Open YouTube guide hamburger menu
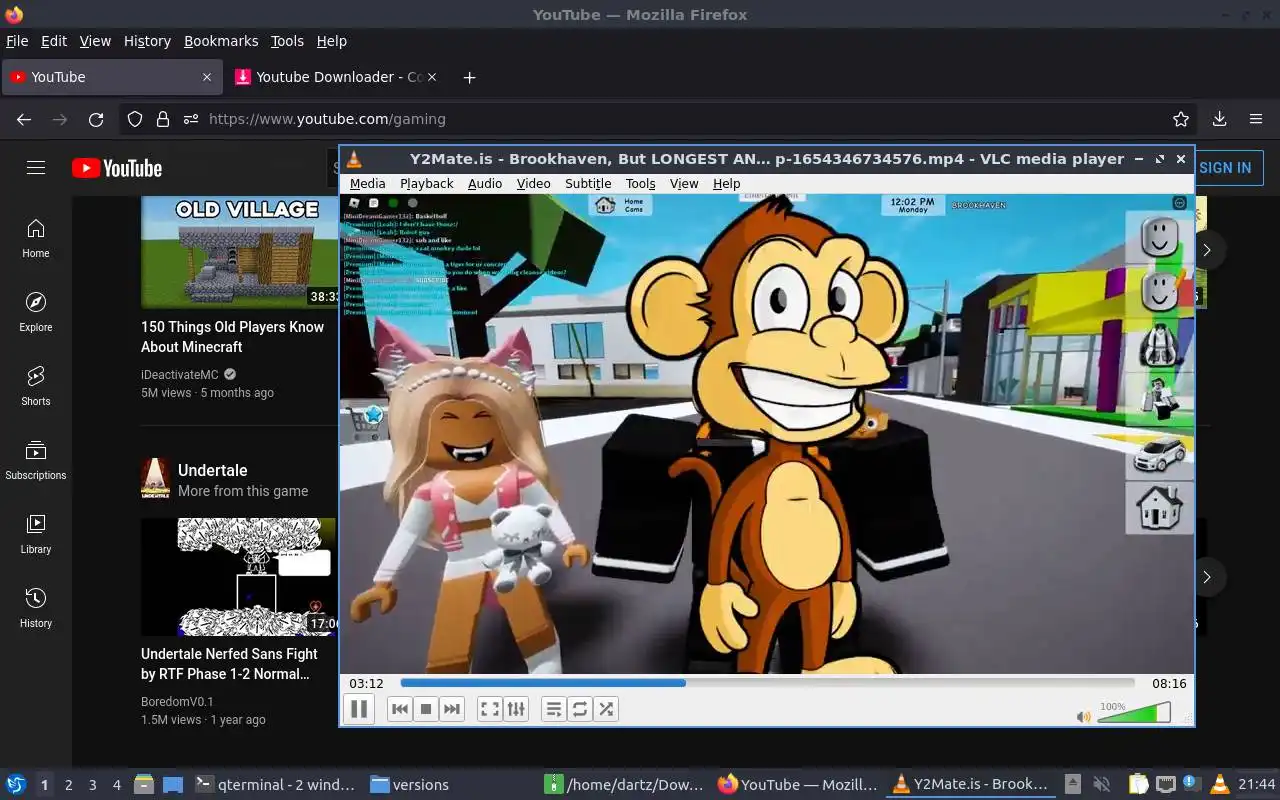The image size is (1280, 800). click(36, 168)
